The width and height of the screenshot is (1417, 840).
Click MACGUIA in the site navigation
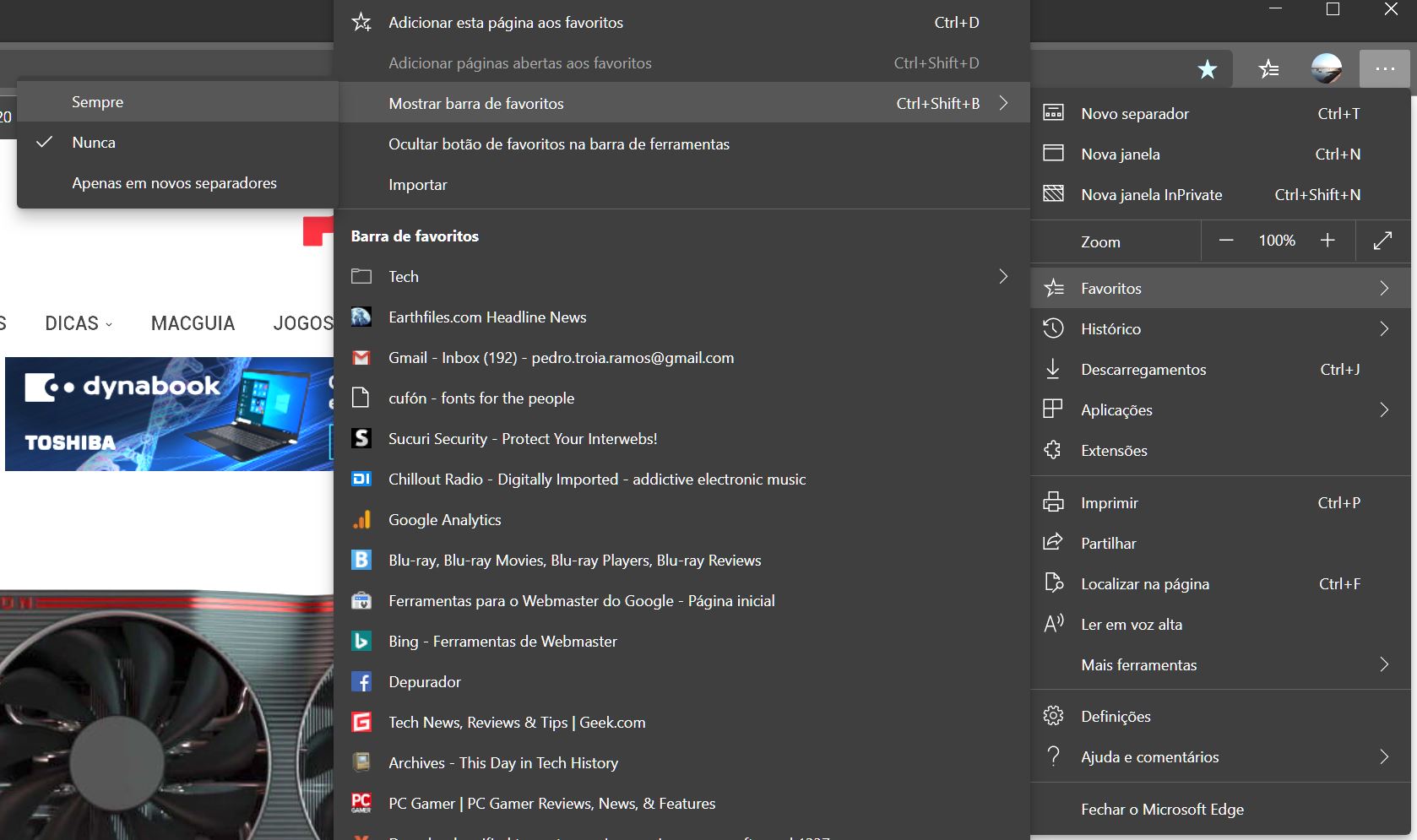(x=193, y=322)
